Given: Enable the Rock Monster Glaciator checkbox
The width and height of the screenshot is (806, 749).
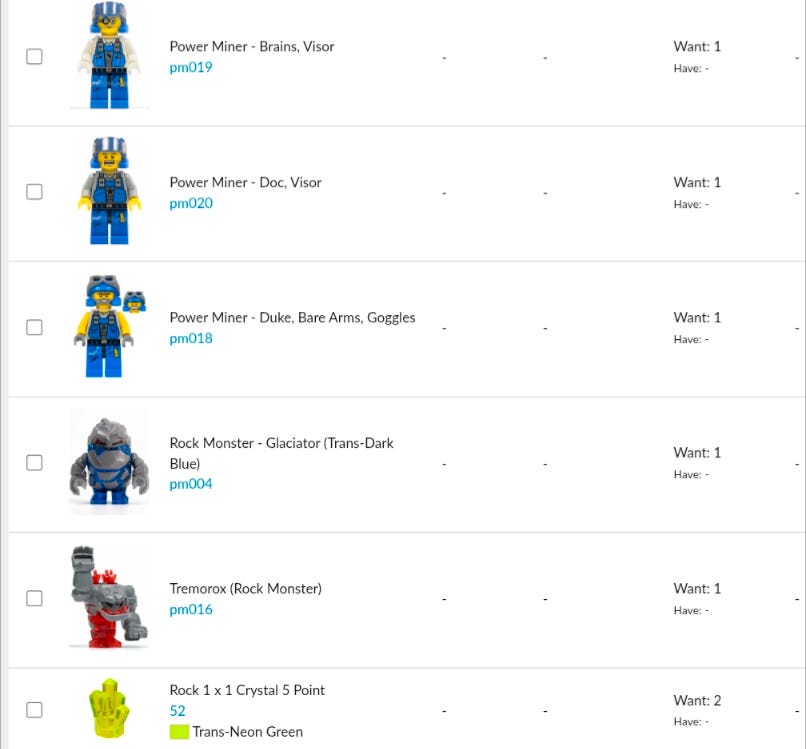Looking at the screenshot, I should click(34, 463).
